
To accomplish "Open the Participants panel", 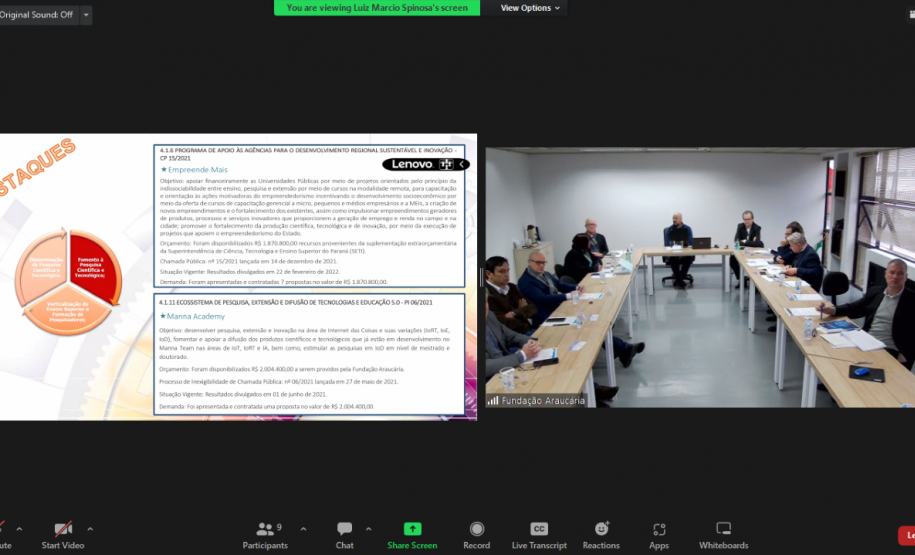I will click(x=265, y=535).
